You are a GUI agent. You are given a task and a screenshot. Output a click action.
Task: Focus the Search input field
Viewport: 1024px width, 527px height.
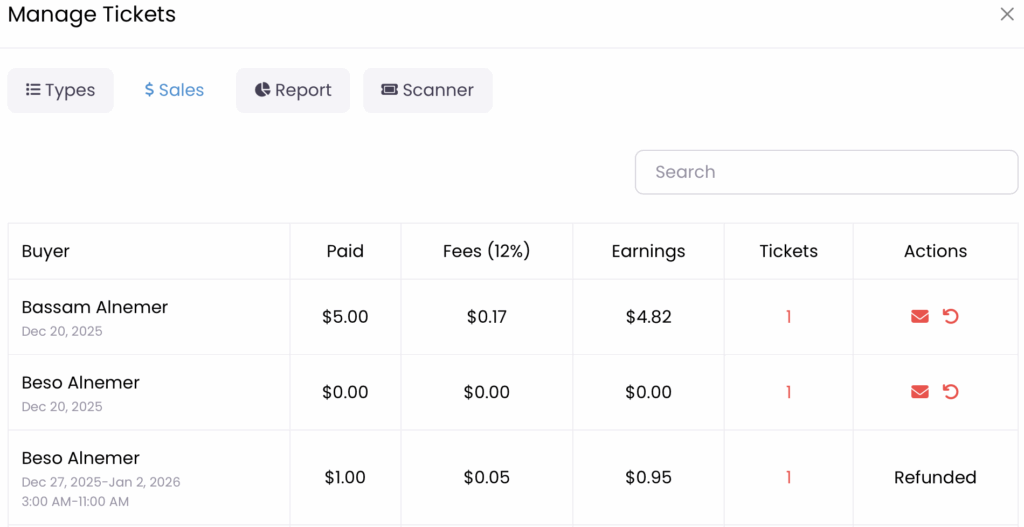[826, 172]
